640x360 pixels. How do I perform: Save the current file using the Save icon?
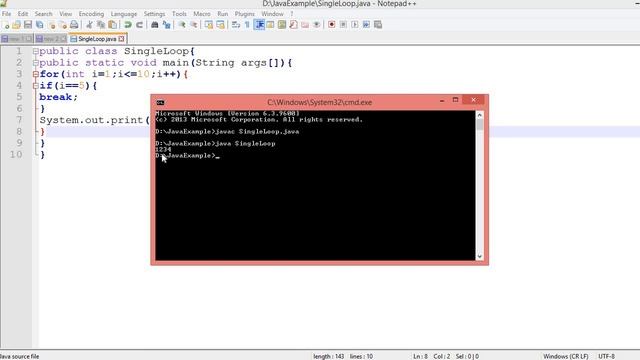point(28,25)
